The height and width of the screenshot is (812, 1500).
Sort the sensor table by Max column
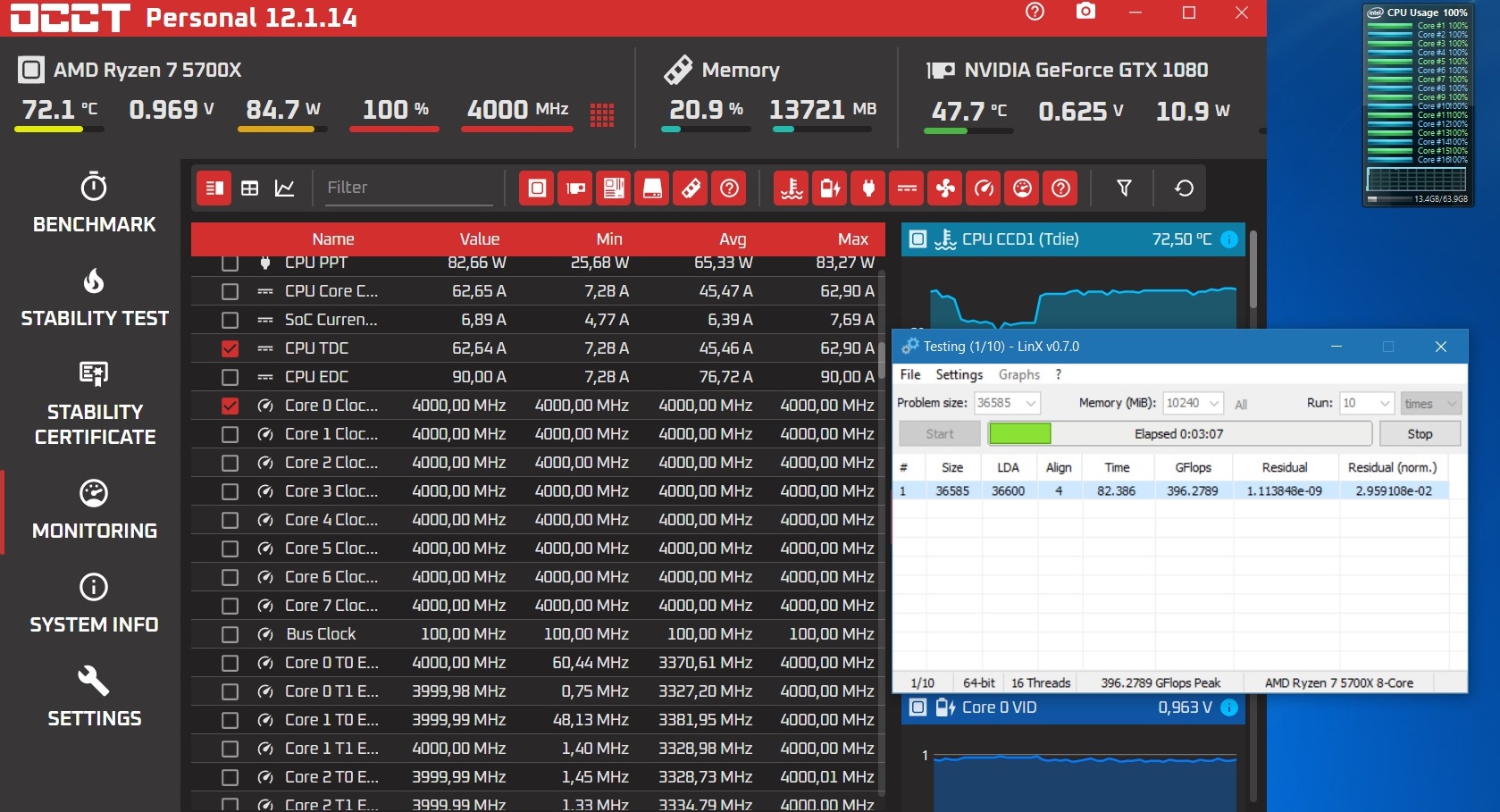click(x=853, y=239)
